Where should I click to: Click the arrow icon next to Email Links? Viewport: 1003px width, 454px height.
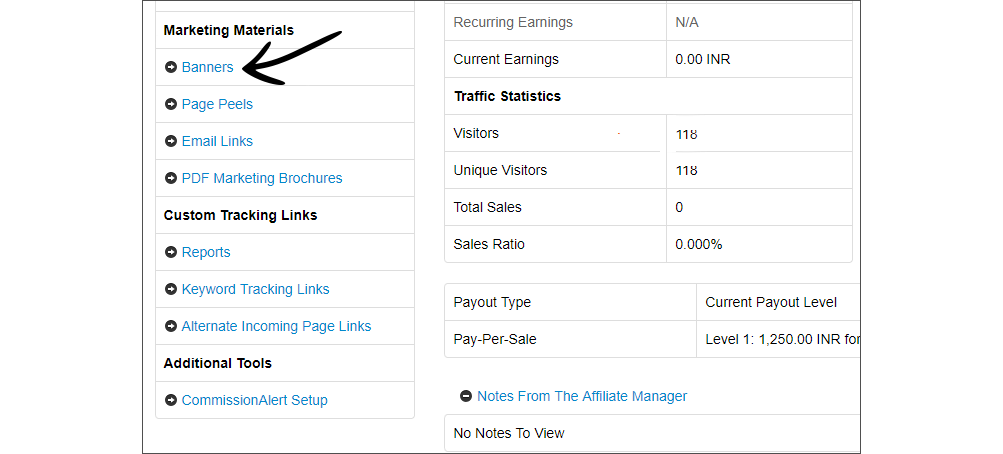(171, 142)
